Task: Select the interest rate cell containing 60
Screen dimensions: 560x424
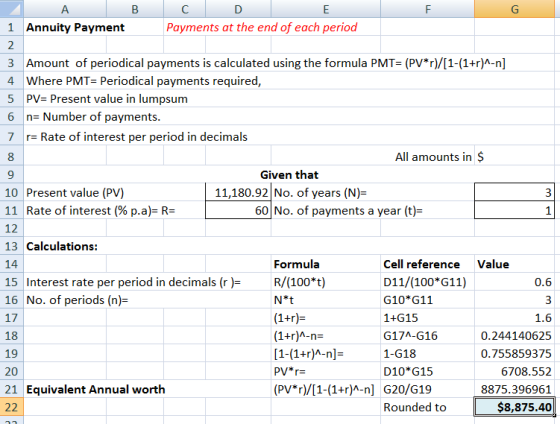Action: pos(238,210)
